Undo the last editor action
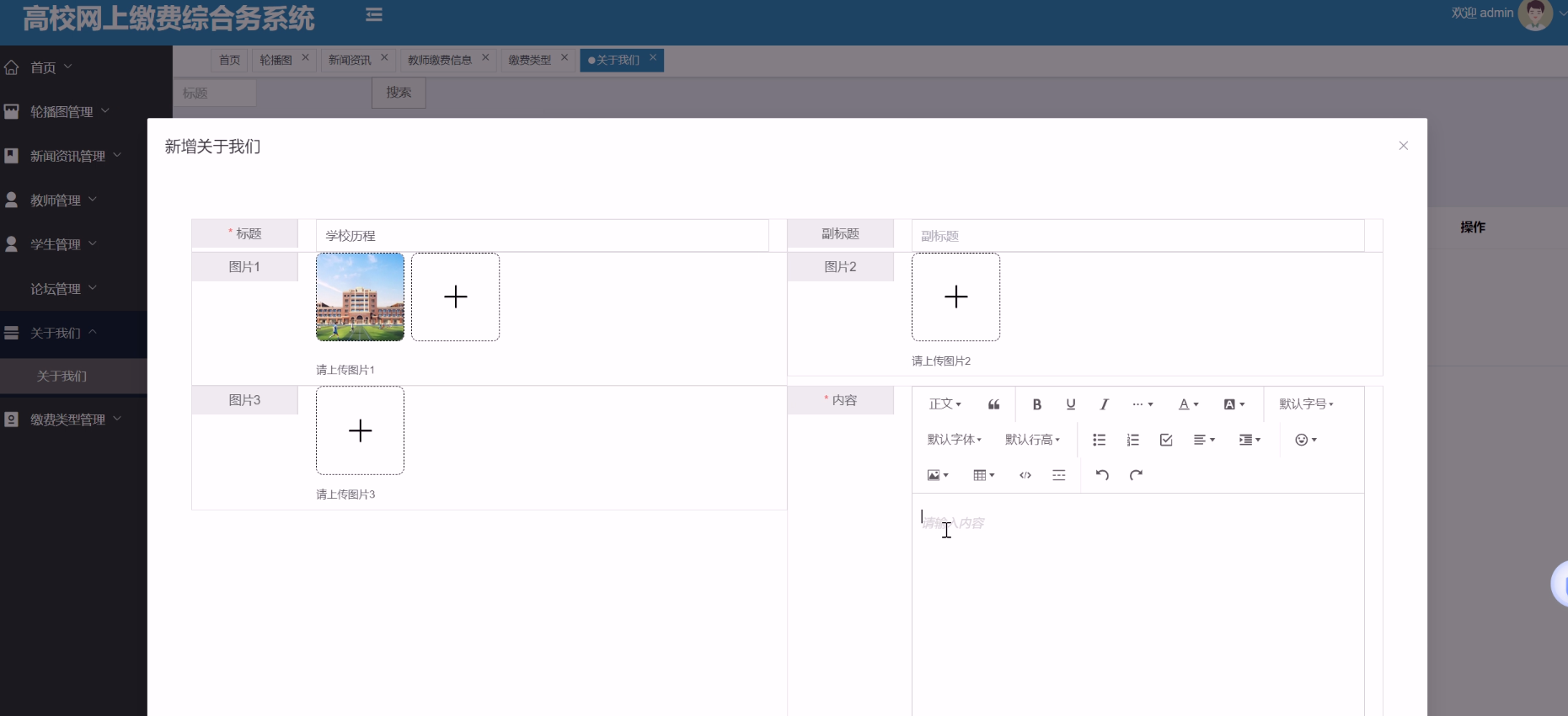Screen dimensions: 1568x716 click(1102, 475)
